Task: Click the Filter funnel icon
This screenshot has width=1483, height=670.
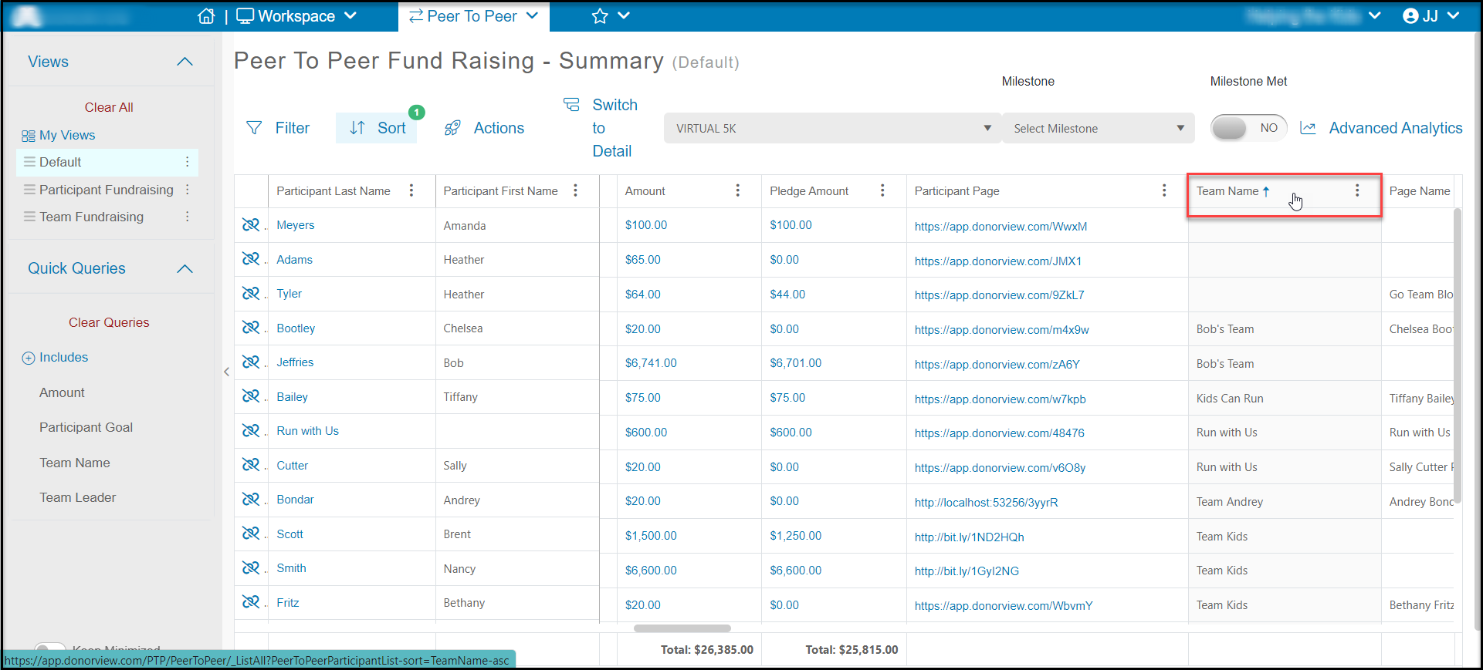Action: pyautogui.click(x=254, y=128)
